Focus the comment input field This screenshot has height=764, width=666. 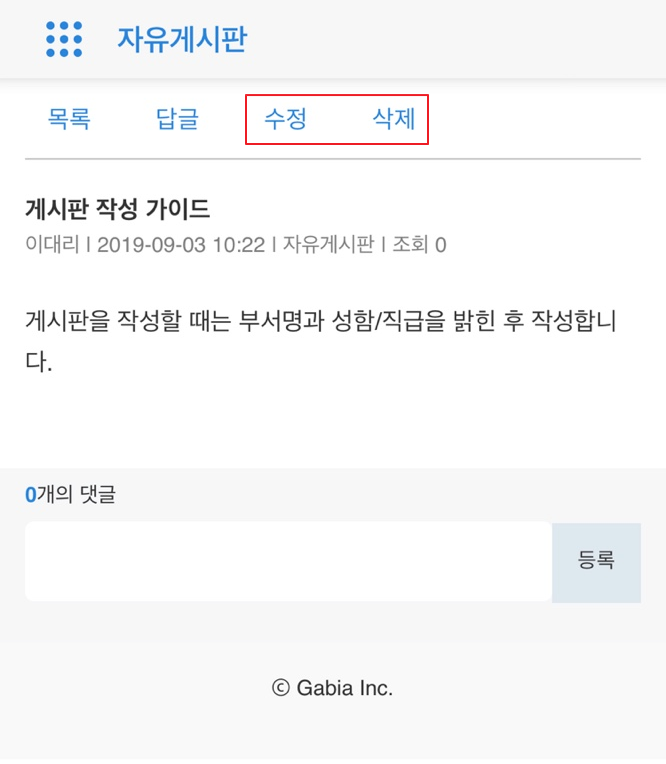click(288, 561)
